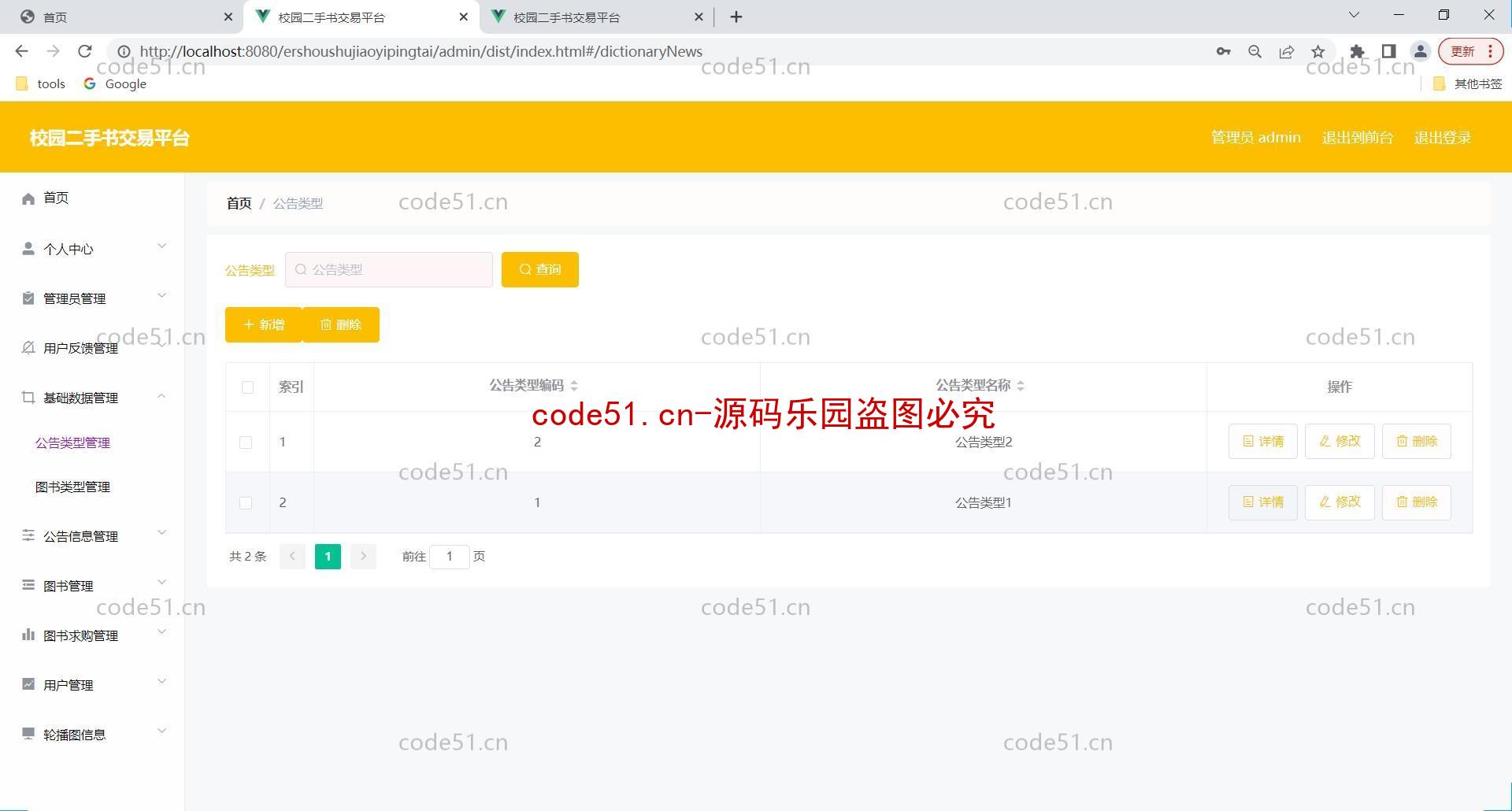Click the batch 删除 button above table
Screen dimensions: 1512x811
[x=341, y=324]
